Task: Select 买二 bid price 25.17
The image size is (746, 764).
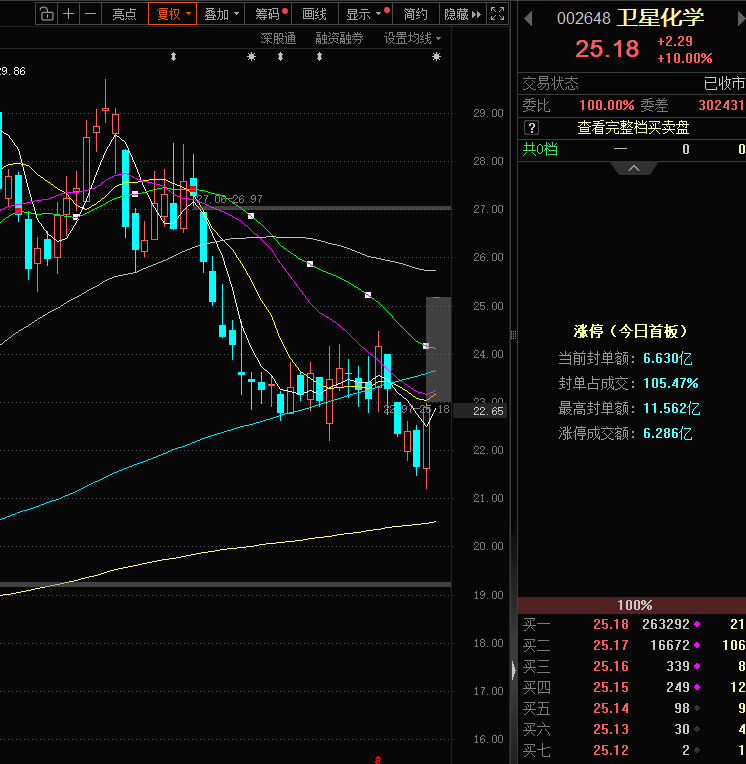Action: (611, 645)
